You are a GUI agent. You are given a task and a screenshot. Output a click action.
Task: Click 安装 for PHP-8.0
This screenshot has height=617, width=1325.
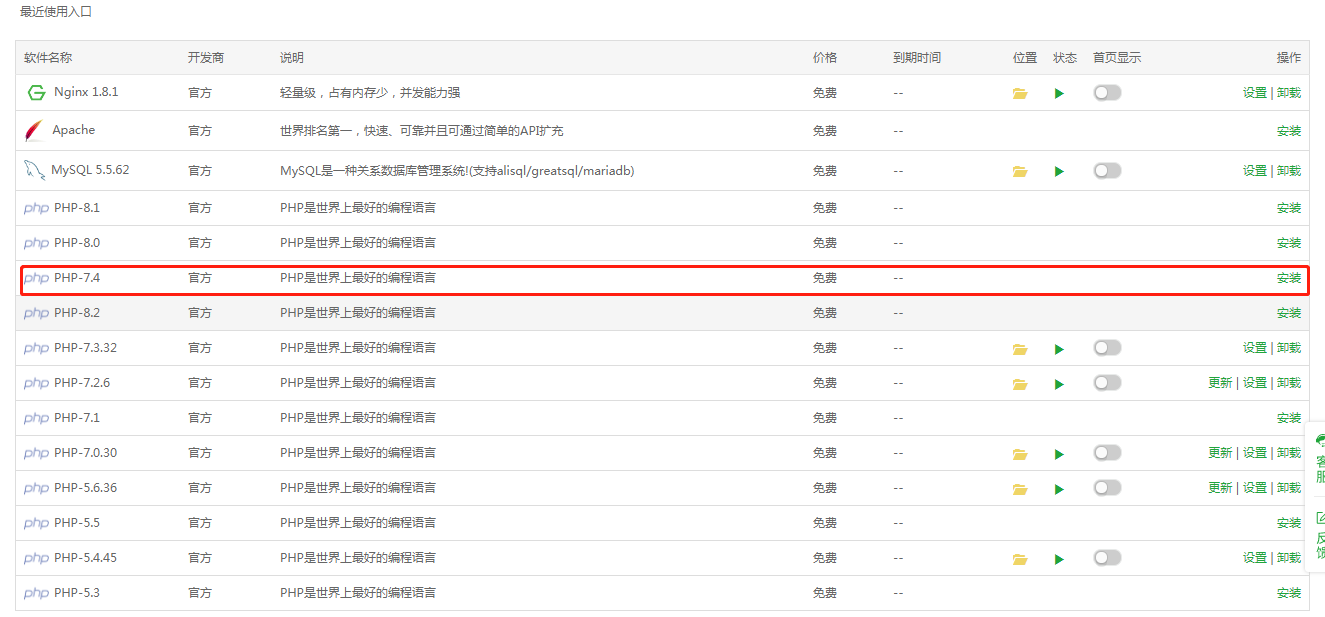point(1289,243)
